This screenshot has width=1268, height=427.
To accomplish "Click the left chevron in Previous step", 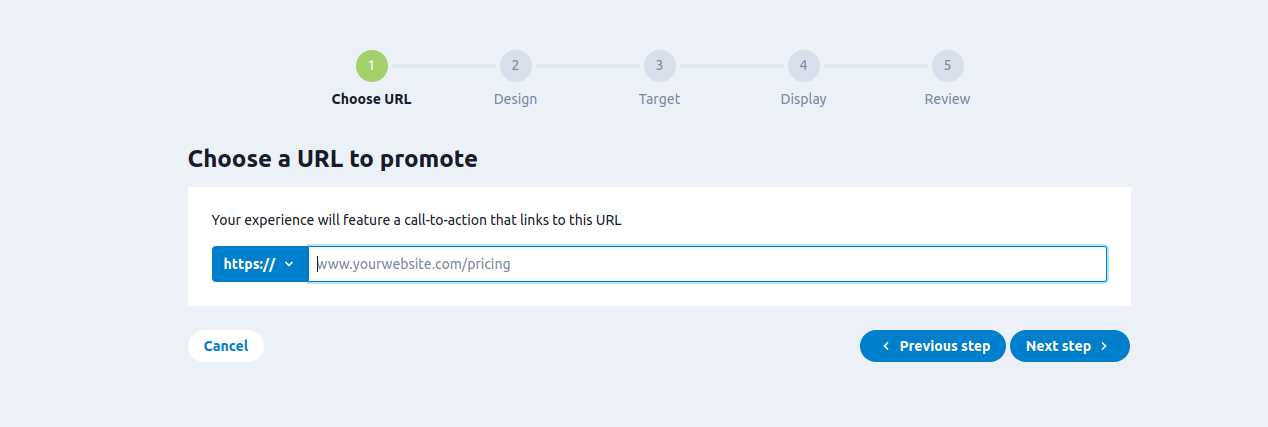I will [x=886, y=346].
